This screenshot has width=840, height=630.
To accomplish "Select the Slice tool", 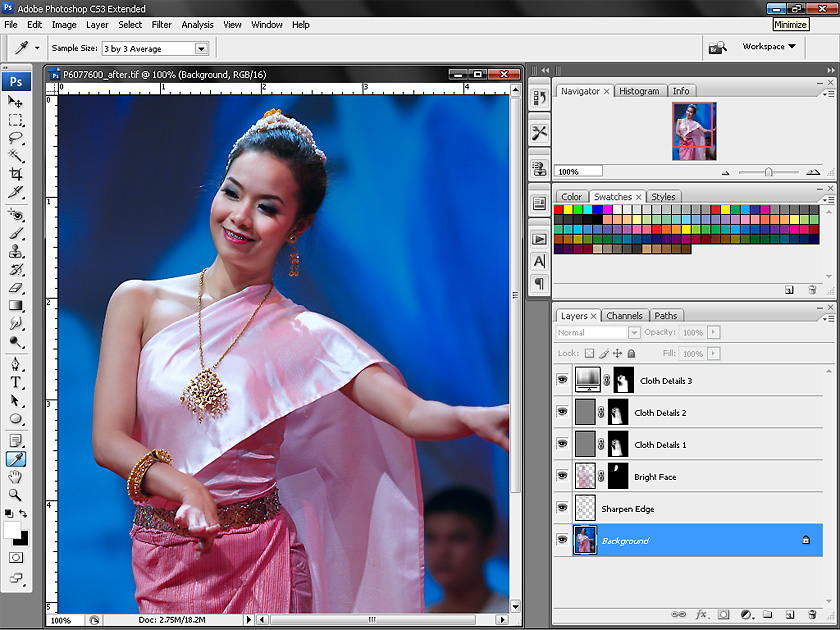I will click(16, 191).
